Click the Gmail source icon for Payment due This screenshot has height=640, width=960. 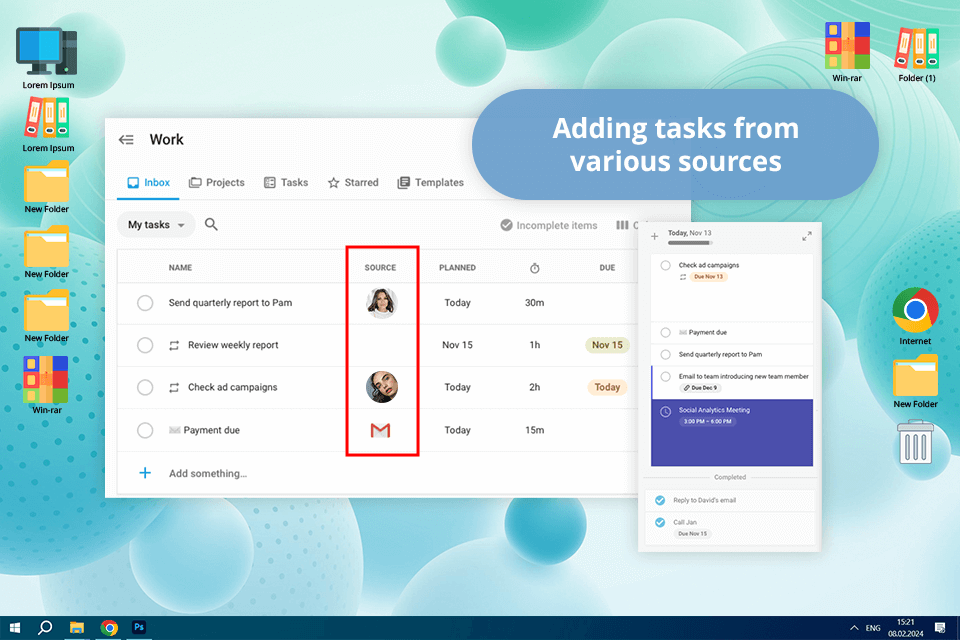380,430
